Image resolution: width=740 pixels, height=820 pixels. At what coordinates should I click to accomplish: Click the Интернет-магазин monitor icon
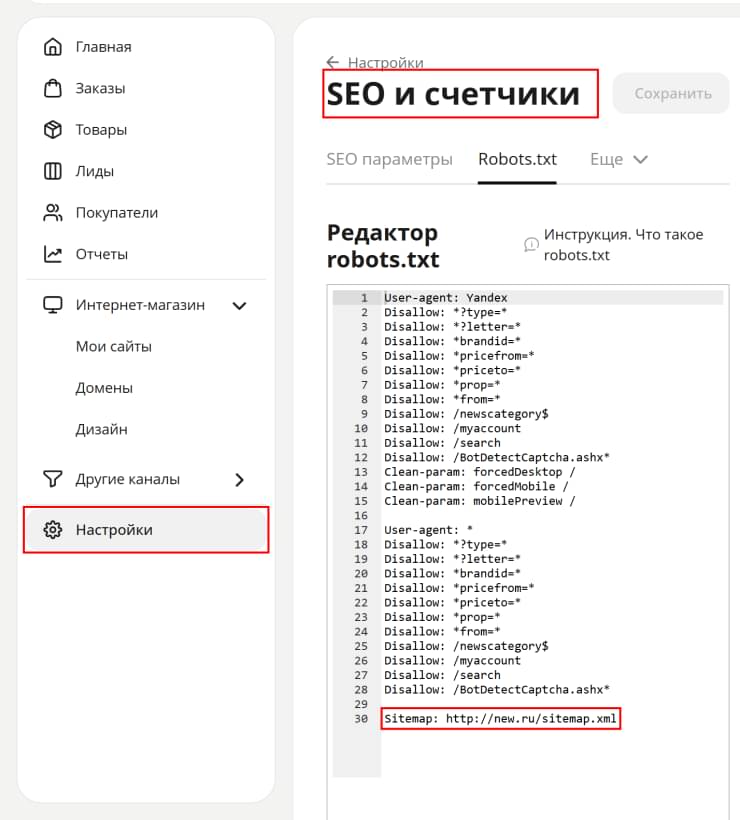click(52, 305)
